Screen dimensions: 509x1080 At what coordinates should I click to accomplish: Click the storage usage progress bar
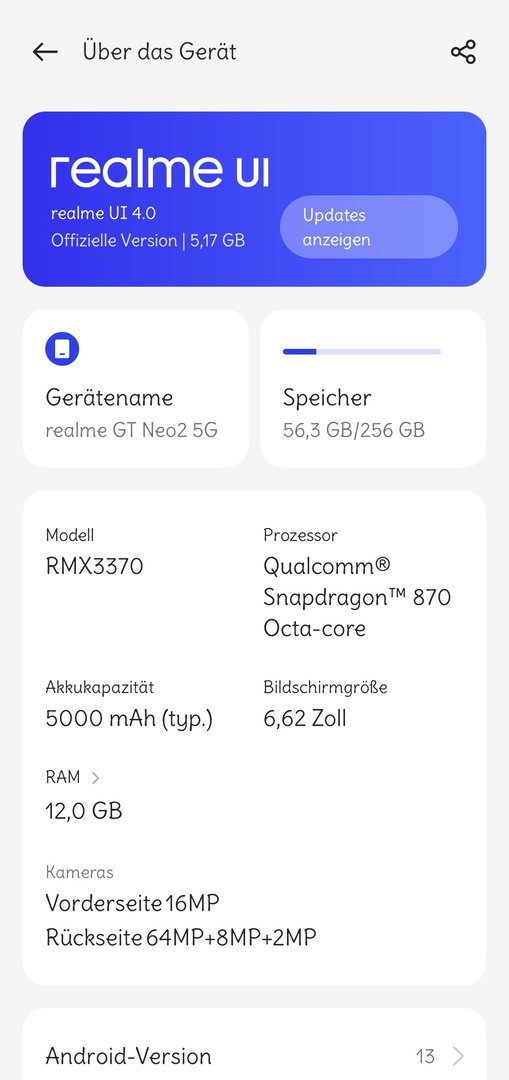pyautogui.click(x=362, y=351)
